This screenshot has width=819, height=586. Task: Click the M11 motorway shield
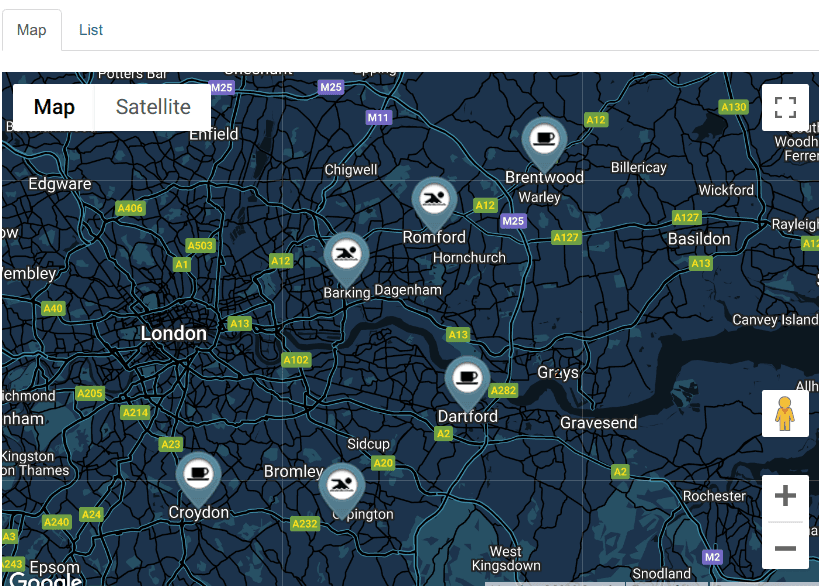(x=378, y=118)
